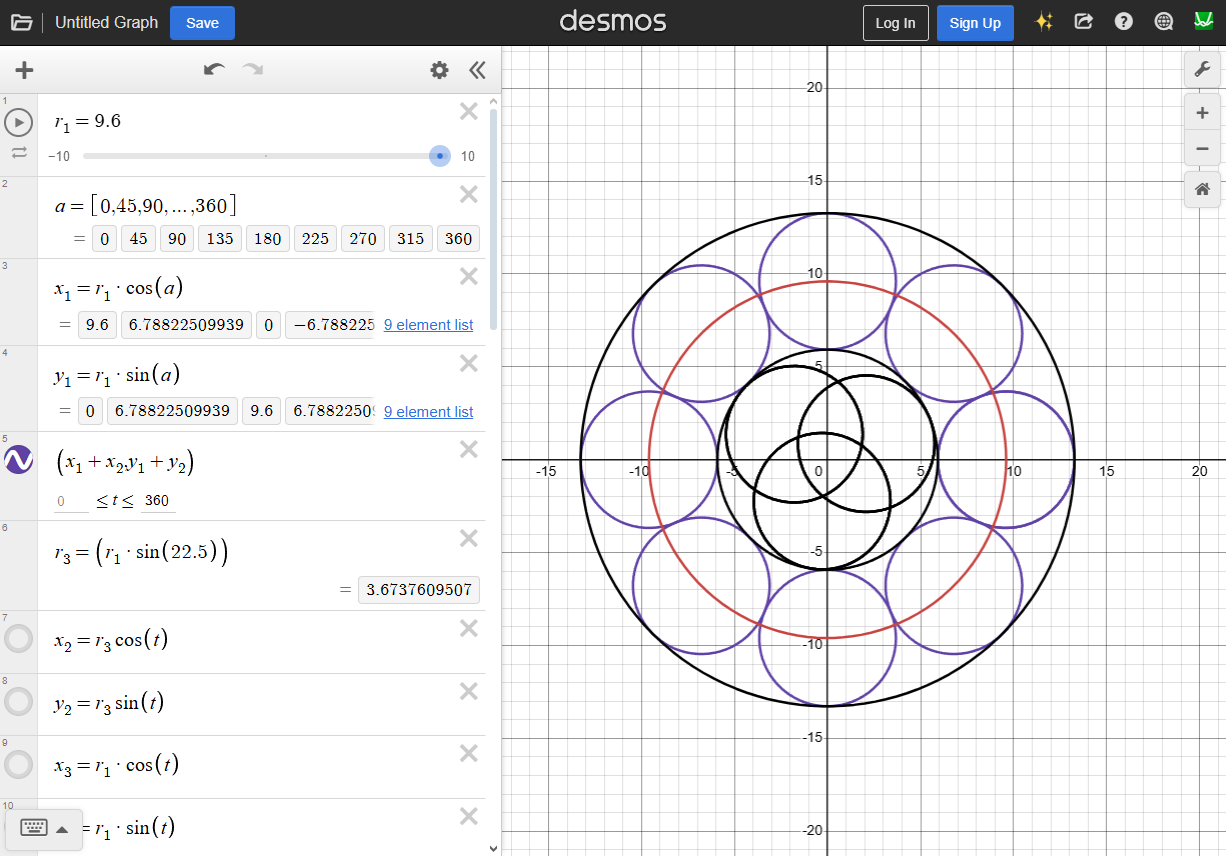This screenshot has width=1226, height=856.
Task: Click the Desmos logo
Action: tap(613, 21)
